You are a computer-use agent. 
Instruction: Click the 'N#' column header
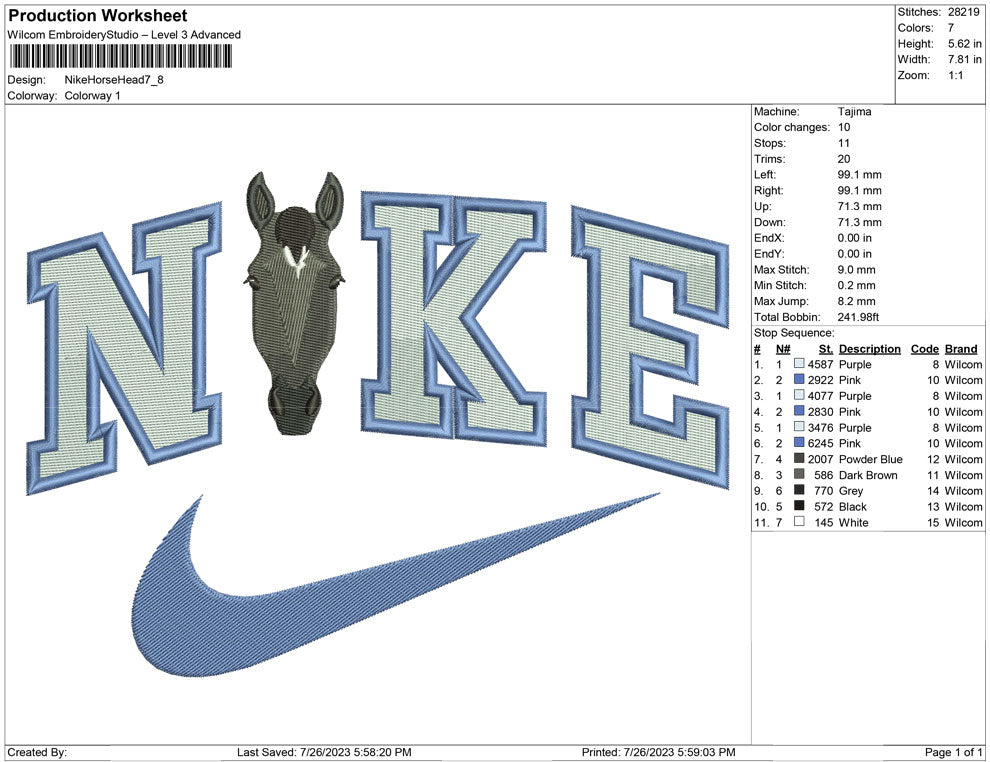tap(783, 349)
